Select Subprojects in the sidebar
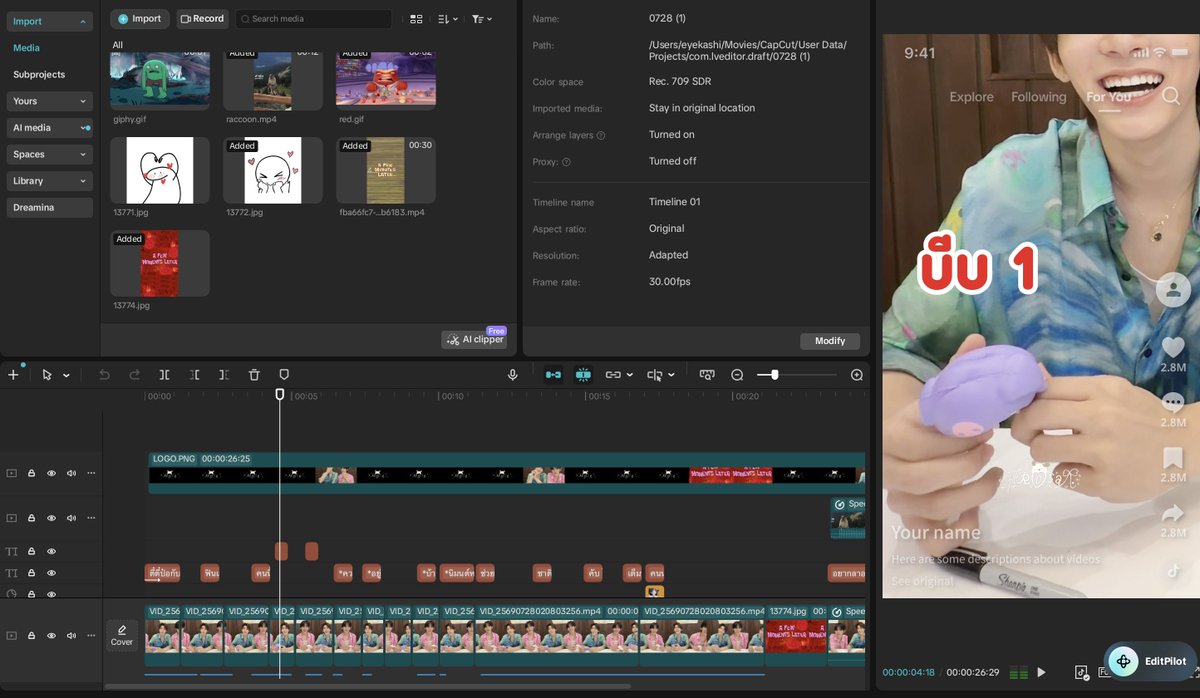1200x698 pixels. coord(39,74)
